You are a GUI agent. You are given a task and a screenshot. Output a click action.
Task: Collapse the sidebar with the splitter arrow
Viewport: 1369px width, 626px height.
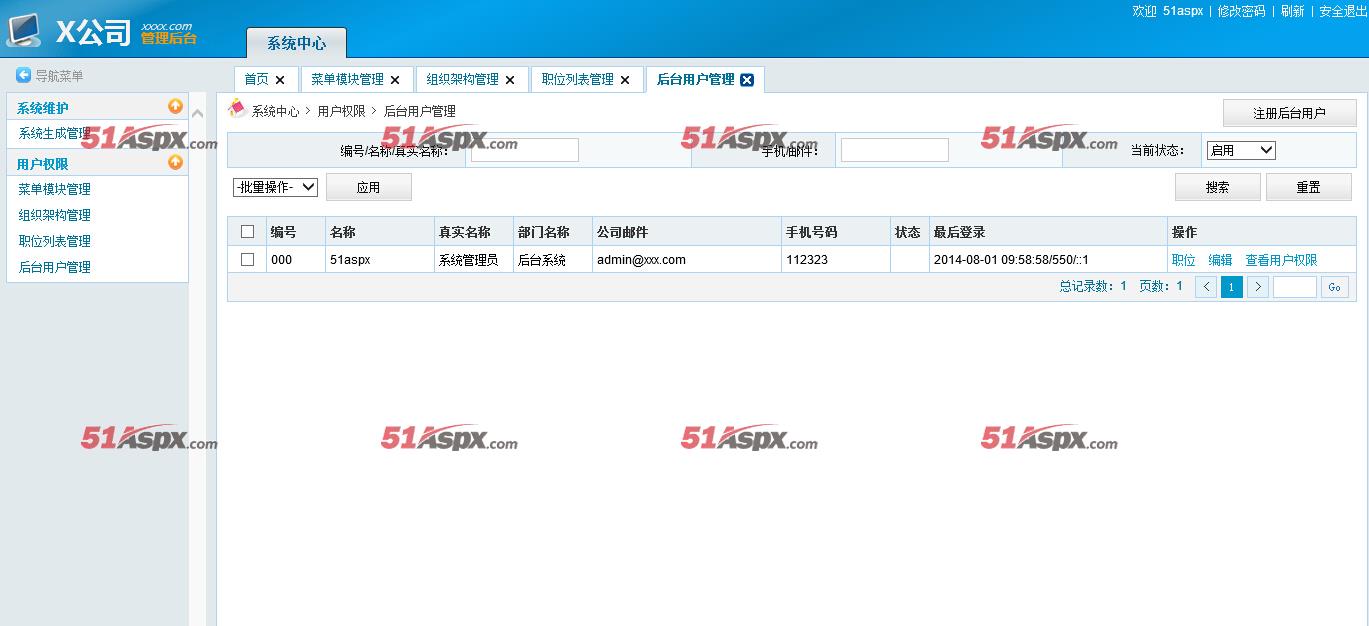[x=197, y=114]
